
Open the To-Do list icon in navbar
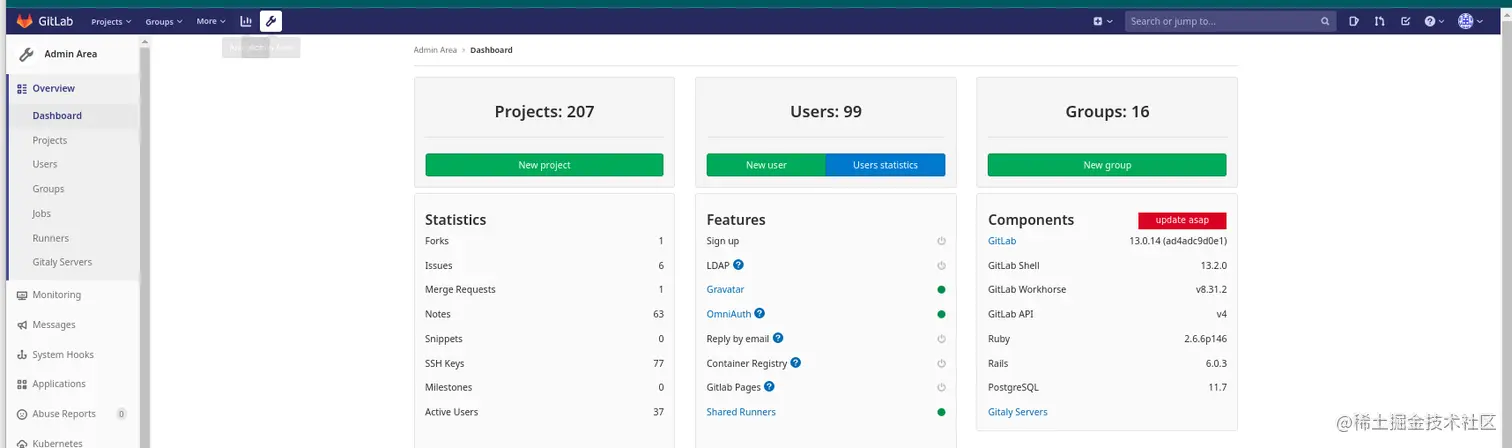pyautogui.click(x=1405, y=21)
